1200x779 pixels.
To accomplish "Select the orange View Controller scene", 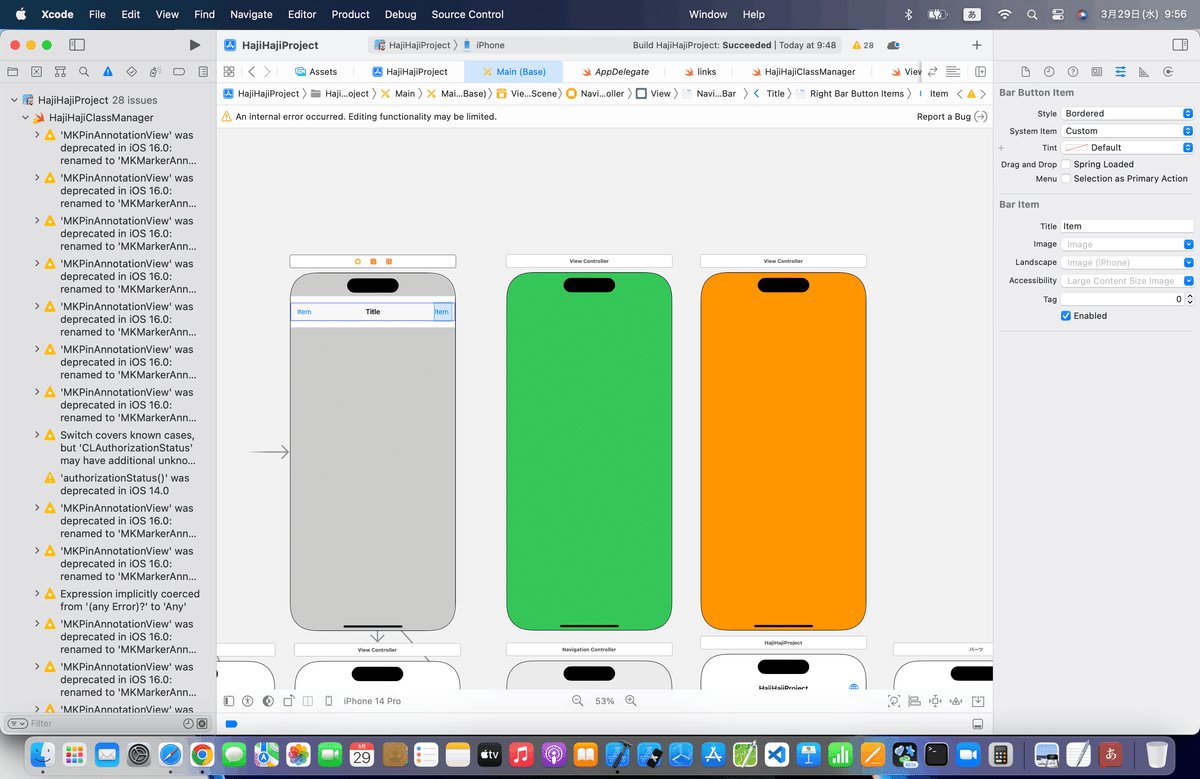I will 783,451.
